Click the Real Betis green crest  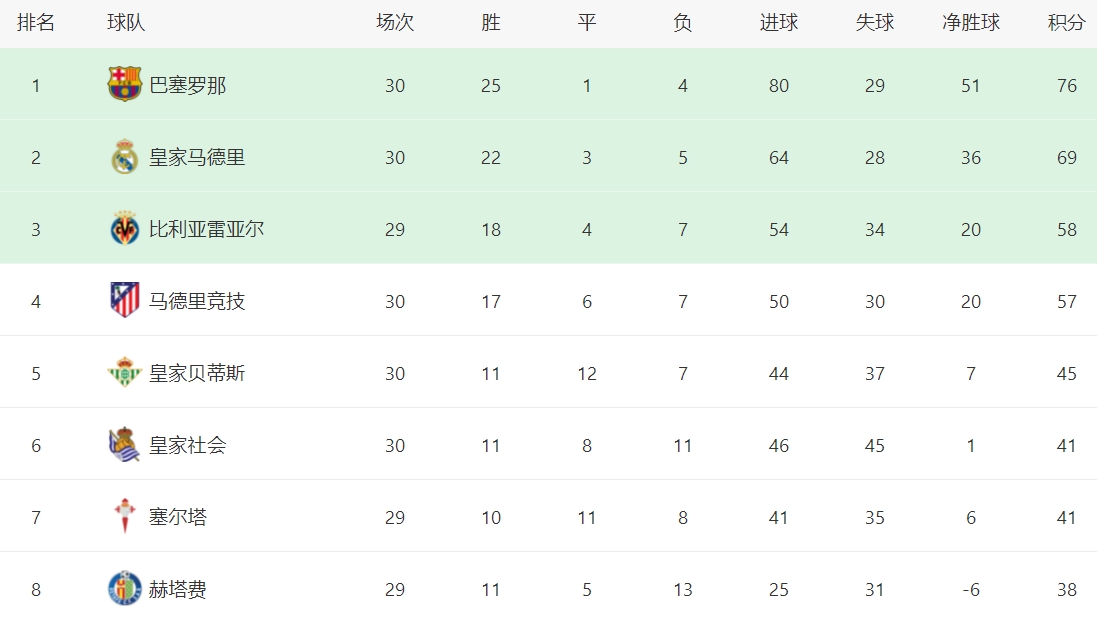pos(125,373)
